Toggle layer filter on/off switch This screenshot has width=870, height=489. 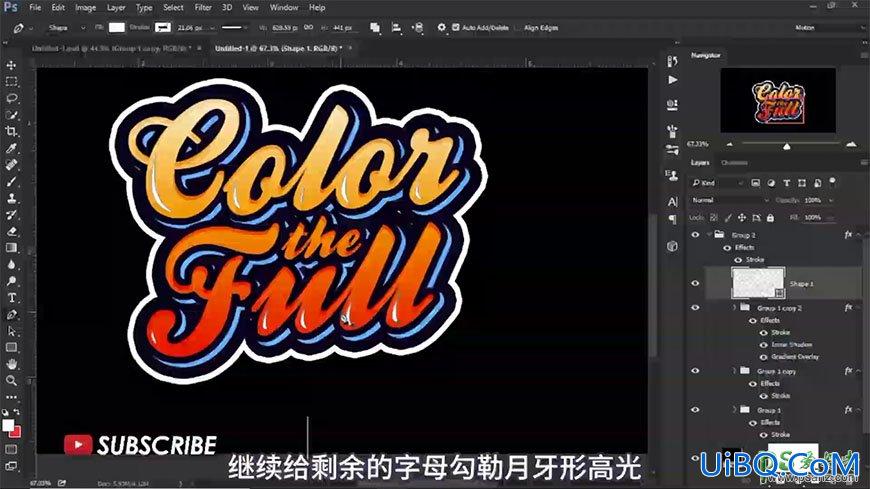pyautogui.click(x=832, y=182)
